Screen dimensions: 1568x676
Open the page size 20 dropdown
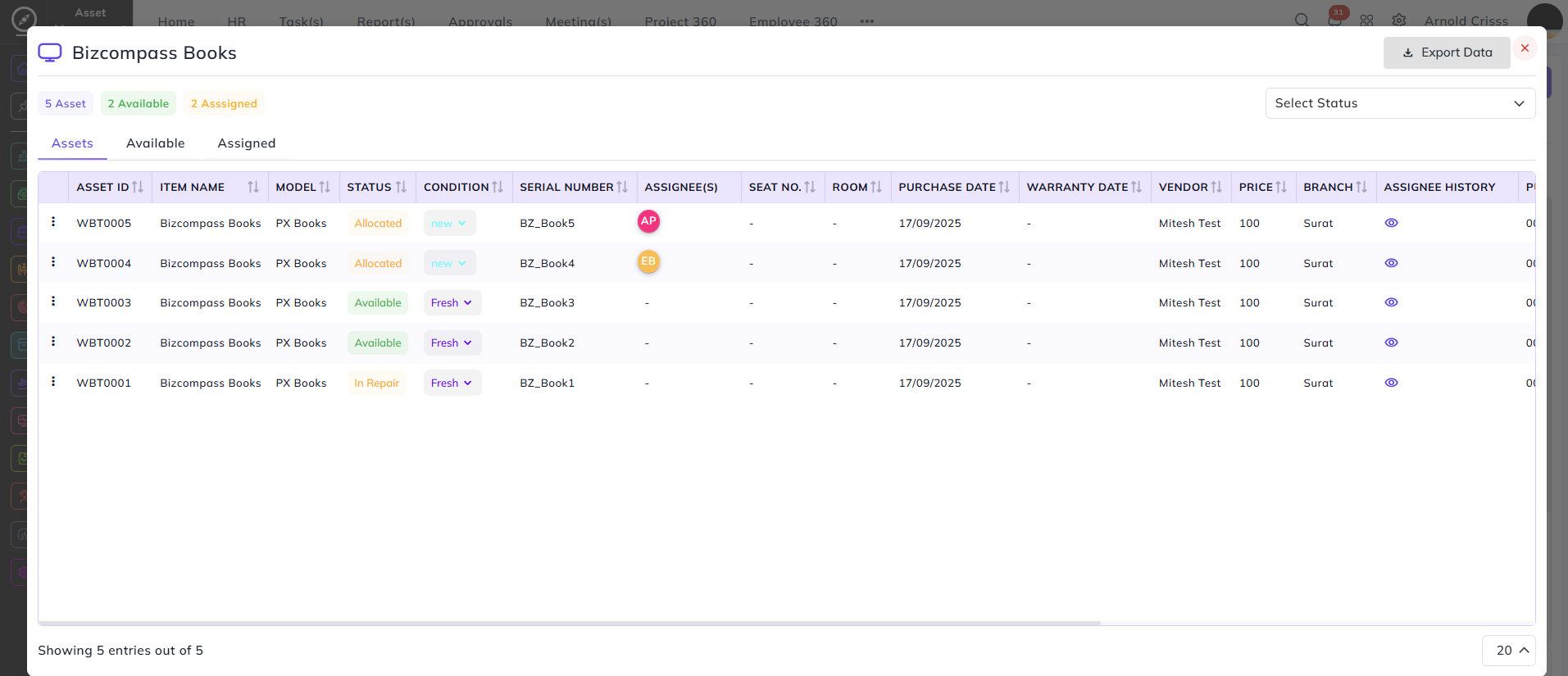click(x=1508, y=651)
